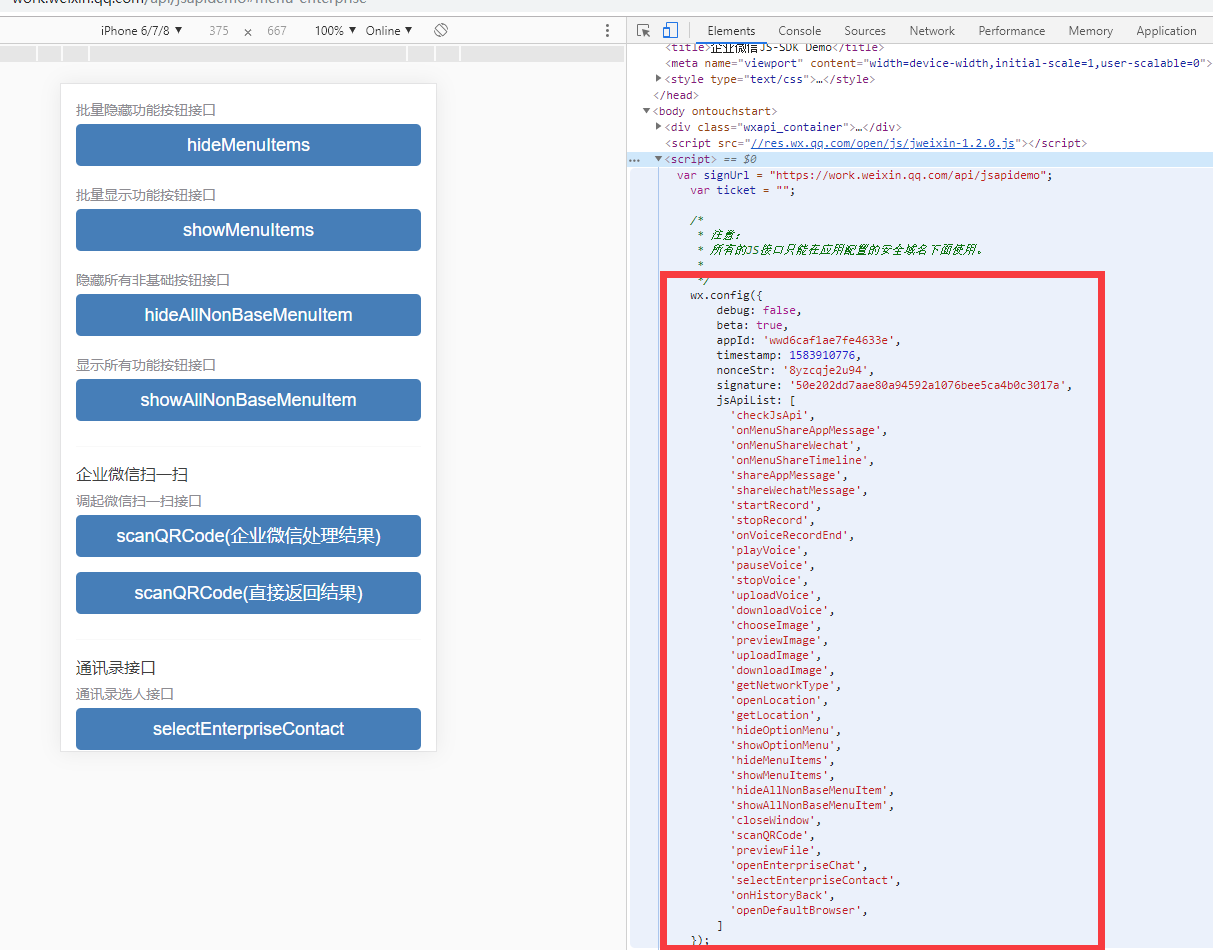Switch to the Performance tab
The image size is (1213, 950).
[1011, 31]
